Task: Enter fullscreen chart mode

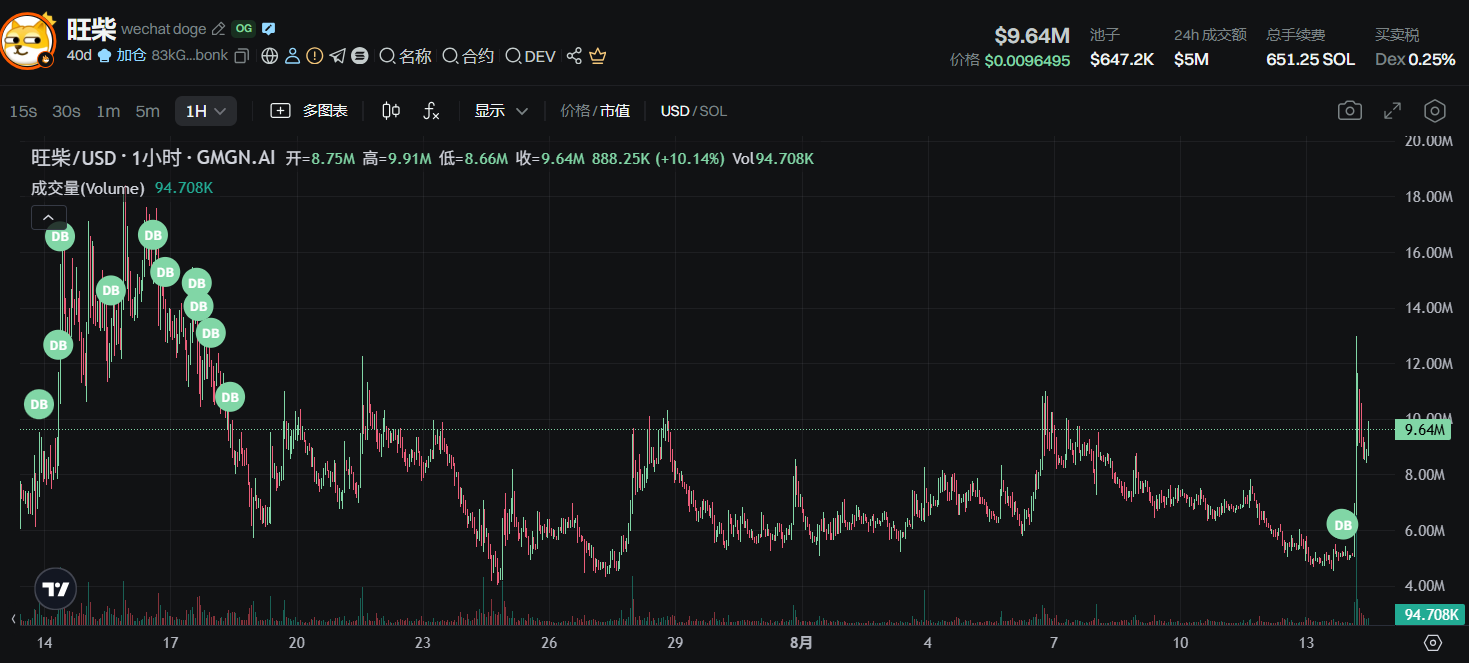Action: point(1392,111)
